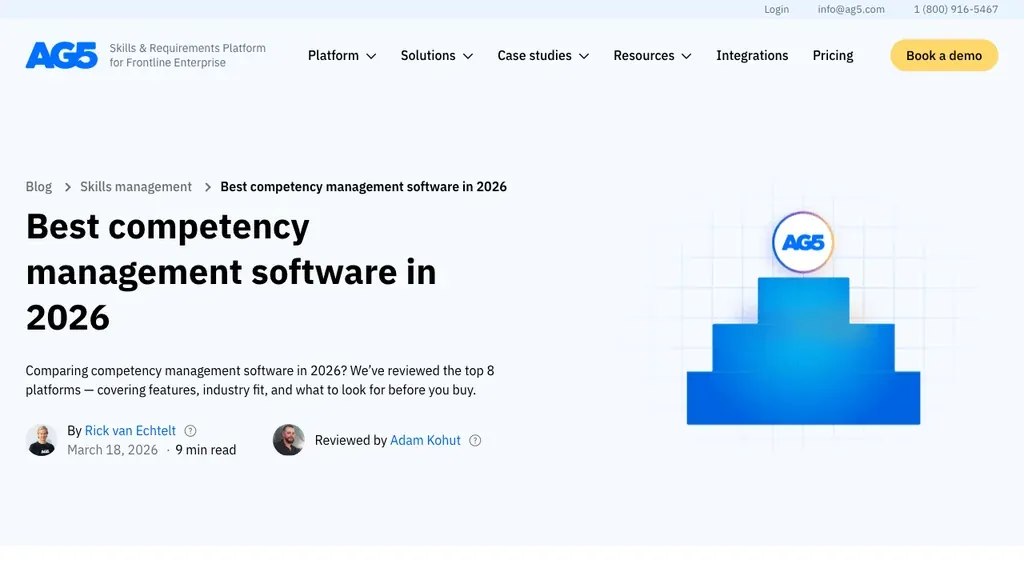The image size is (1024, 576).
Task: Click the Book a demo button
Action: coord(944,56)
